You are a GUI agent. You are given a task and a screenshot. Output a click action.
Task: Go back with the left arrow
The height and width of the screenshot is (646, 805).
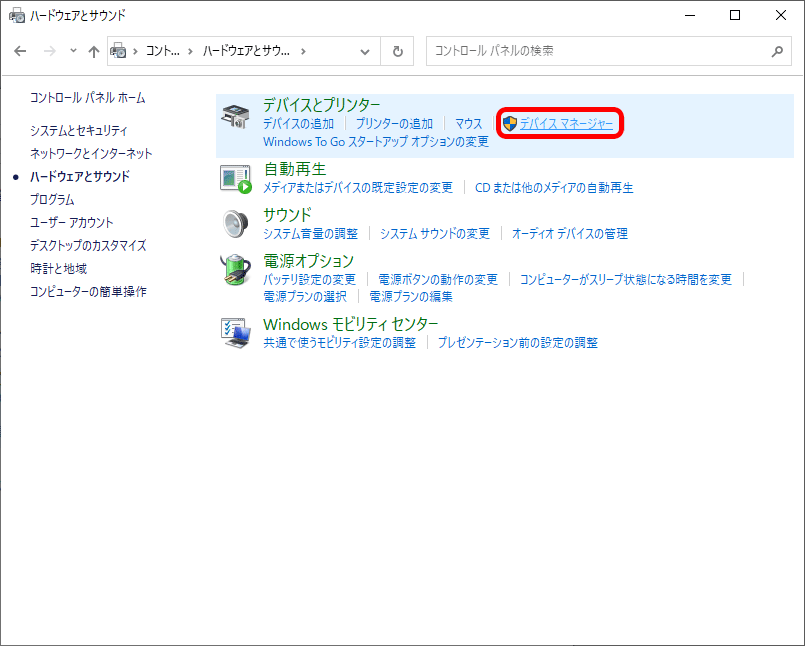coord(20,51)
